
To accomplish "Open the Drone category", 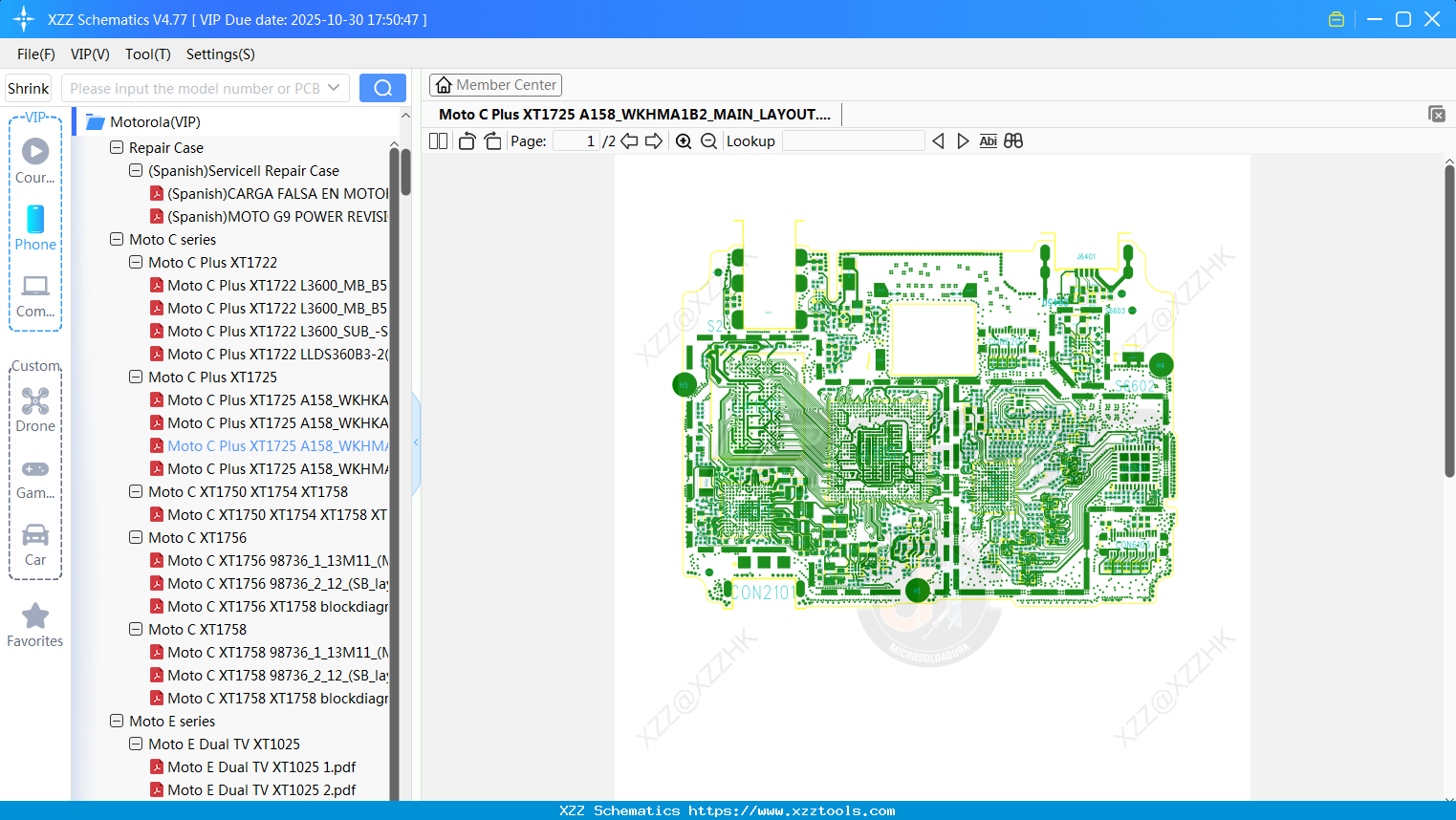I will tap(35, 410).
